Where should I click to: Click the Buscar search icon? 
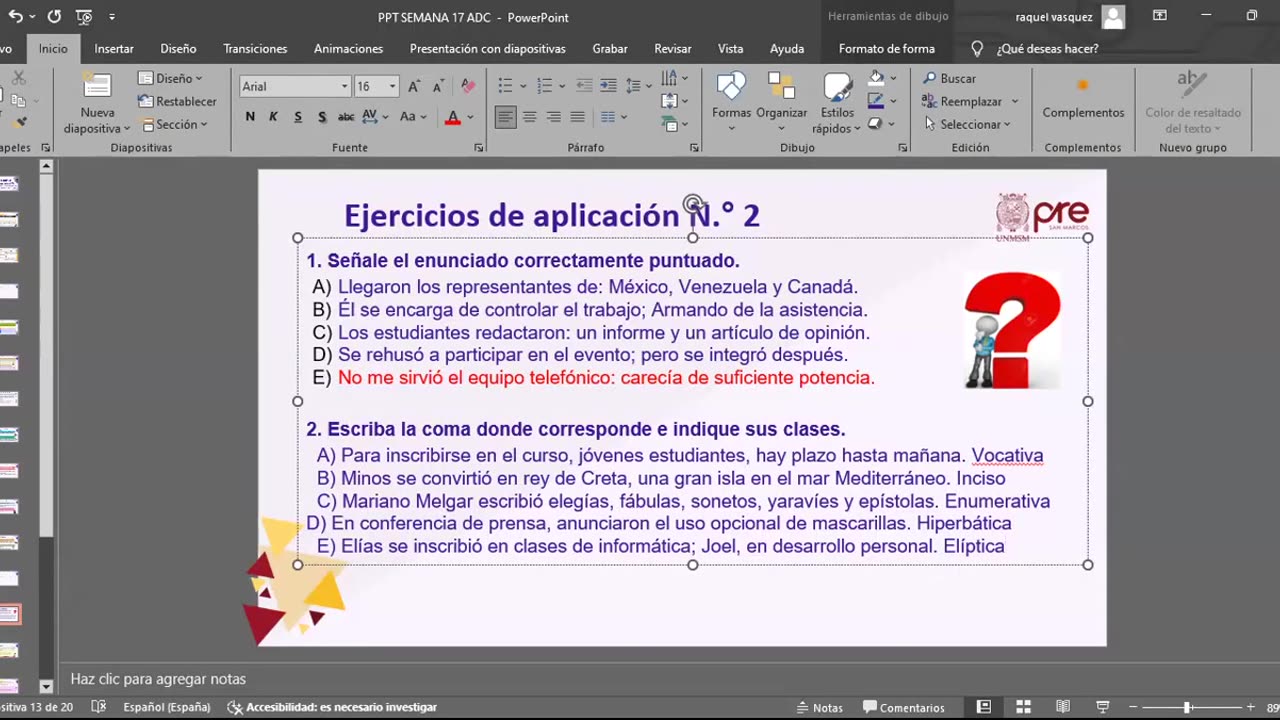click(930, 78)
